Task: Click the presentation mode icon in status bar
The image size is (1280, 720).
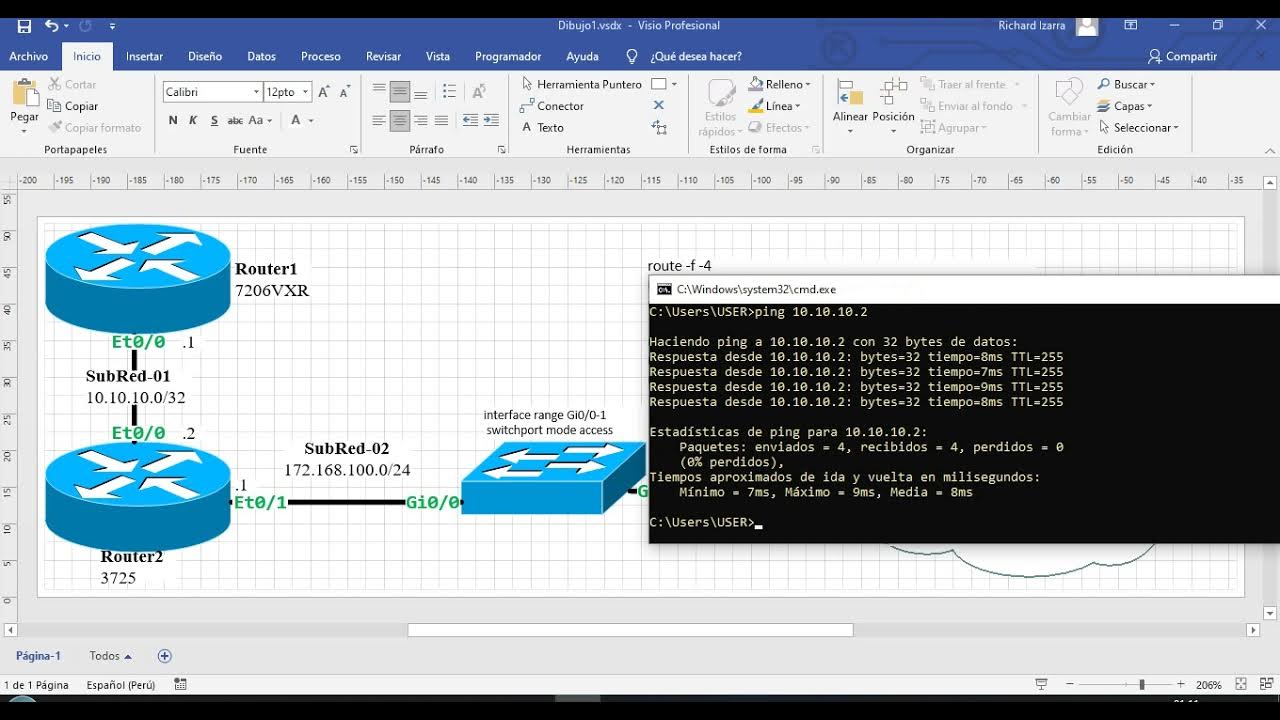Action: point(1041,684)
